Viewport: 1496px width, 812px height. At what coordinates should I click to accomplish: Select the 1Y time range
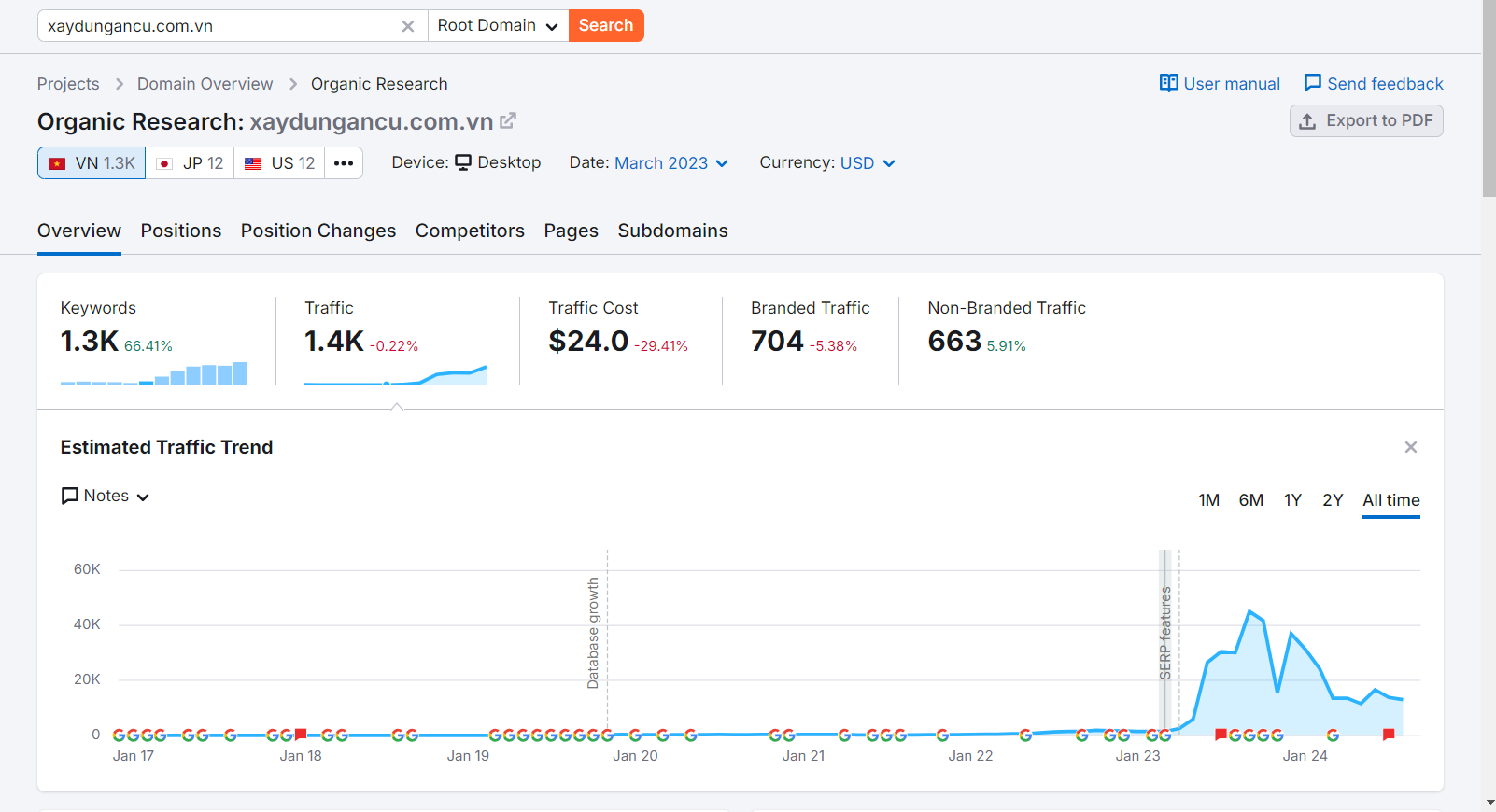(x=1292, y=500)
